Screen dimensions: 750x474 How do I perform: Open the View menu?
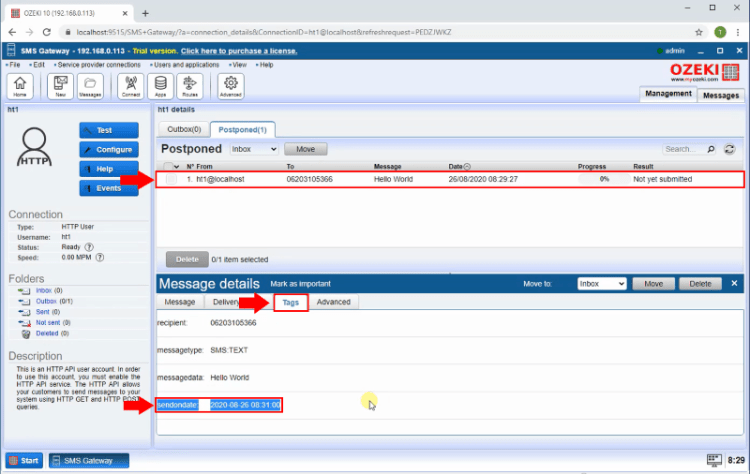pos(239,65)
